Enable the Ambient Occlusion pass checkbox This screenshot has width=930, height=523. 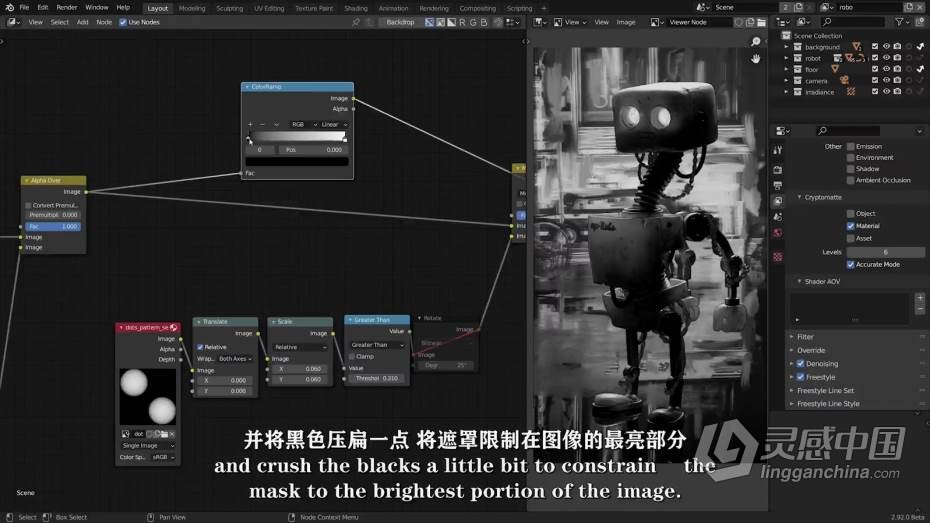pos(851,180)
